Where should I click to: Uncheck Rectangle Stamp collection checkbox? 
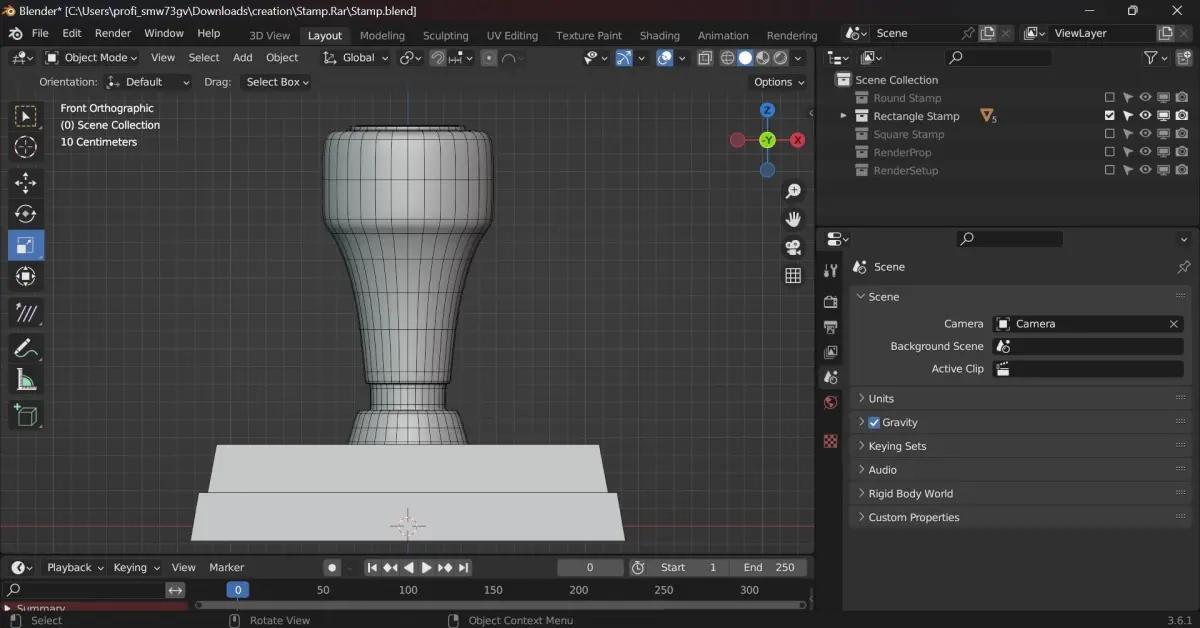[1109, 116]
